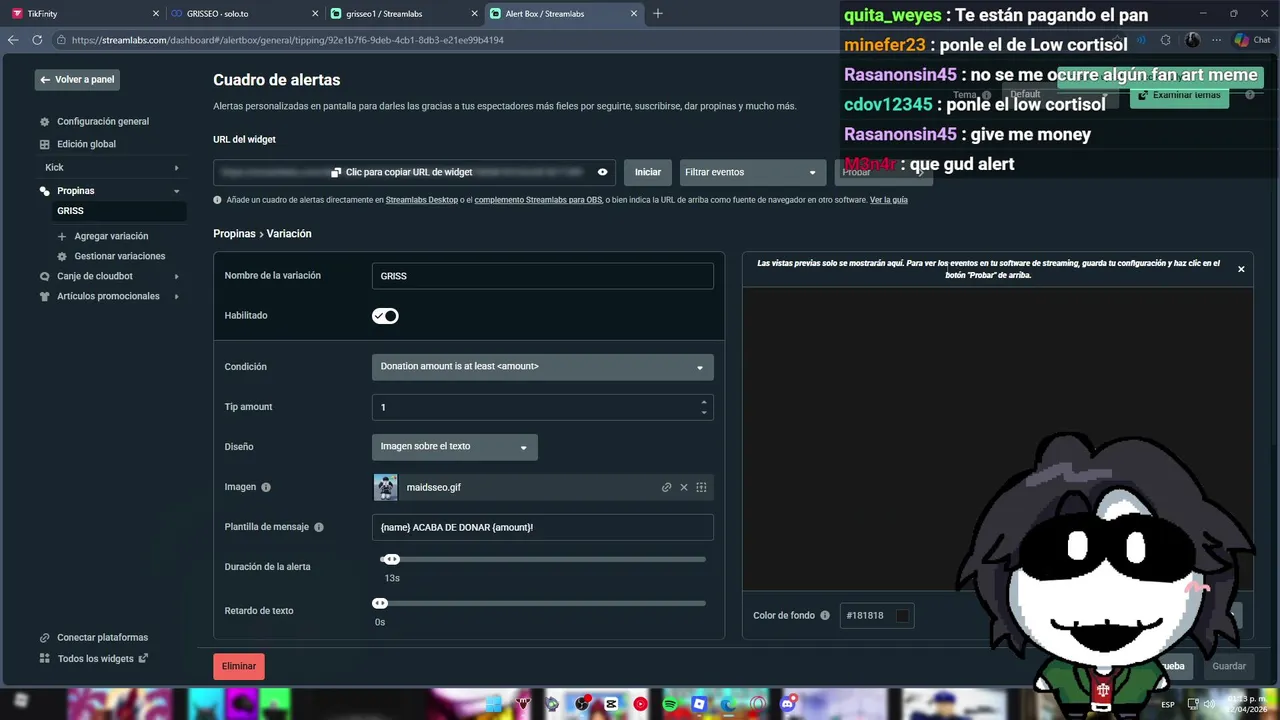Expand Artículos promocionales arrow
1280x720 pixels.
pos(177,296)
